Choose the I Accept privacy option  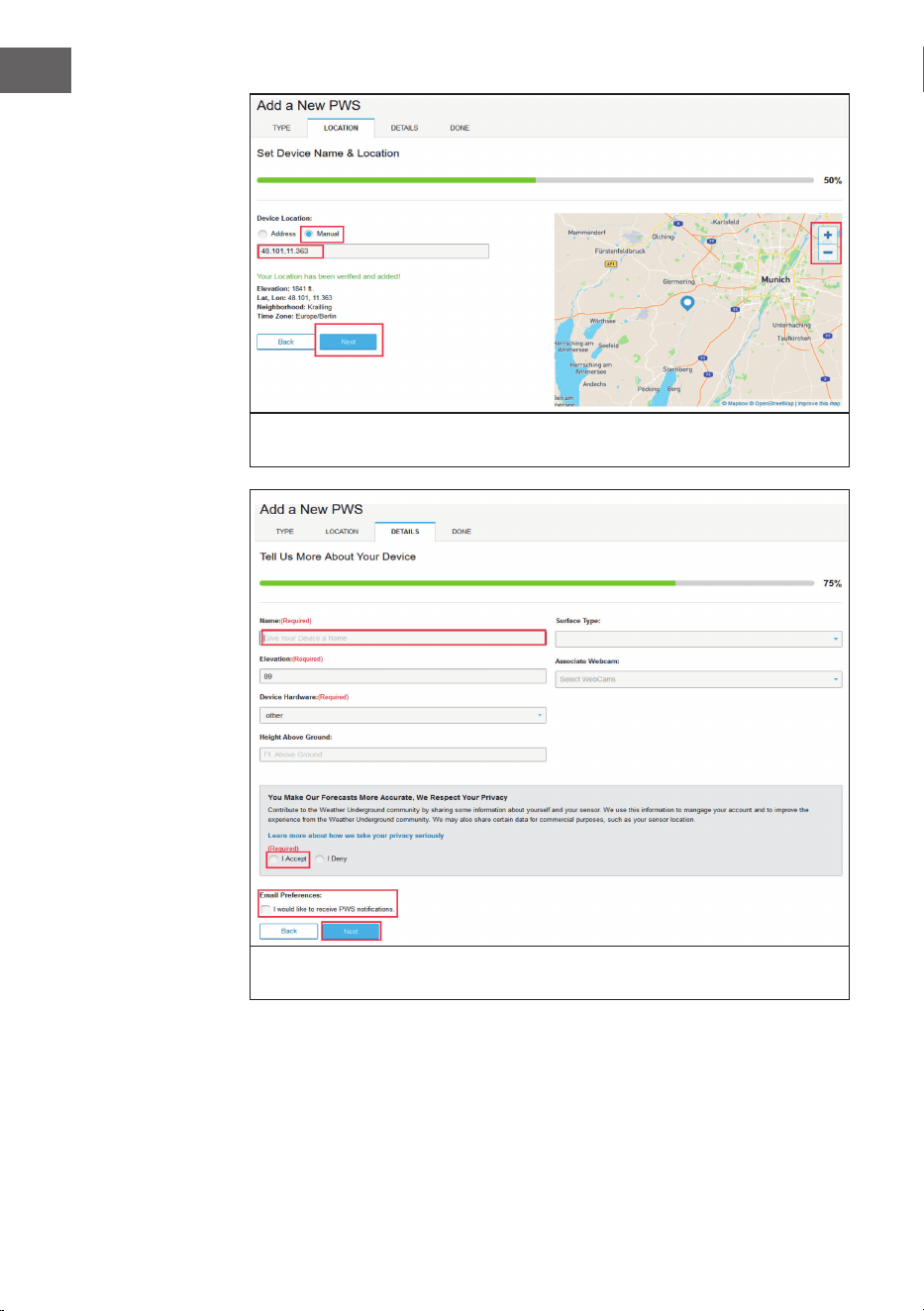coord(273,858)
